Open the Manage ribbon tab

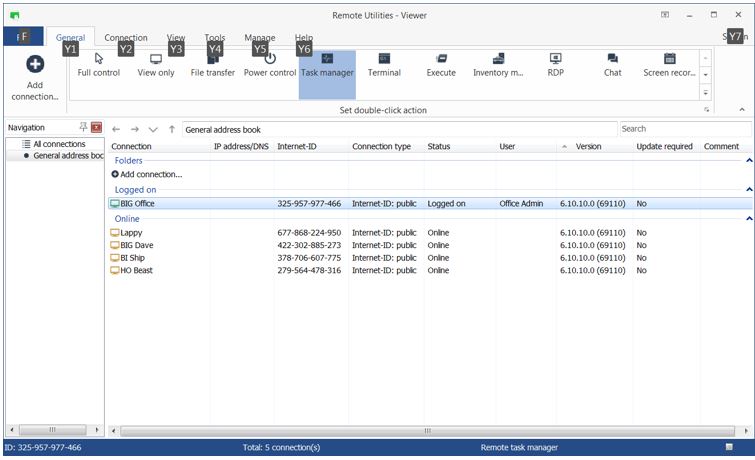click(x=260, y=38)
